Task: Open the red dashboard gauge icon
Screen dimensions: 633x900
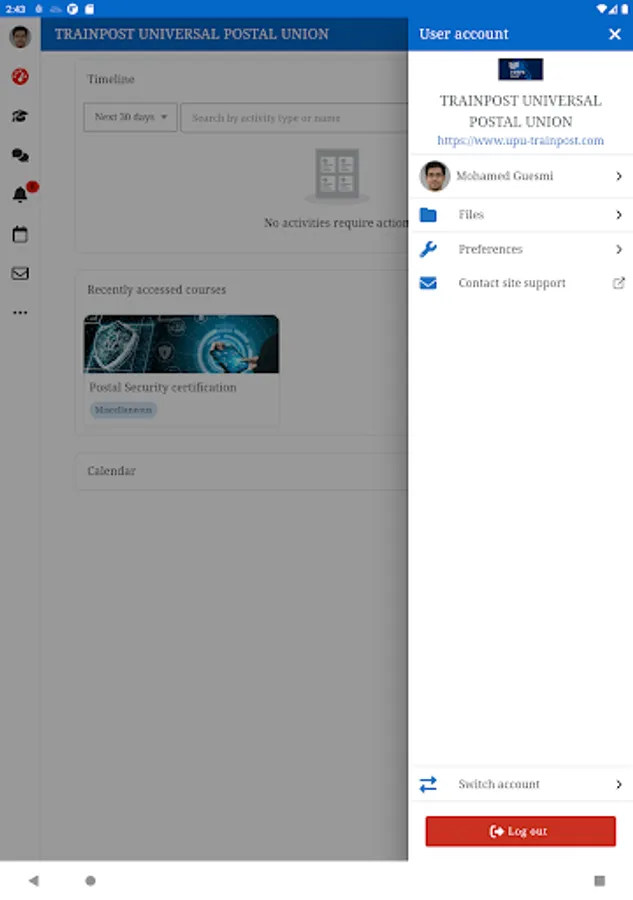Action: click(20, 76)
